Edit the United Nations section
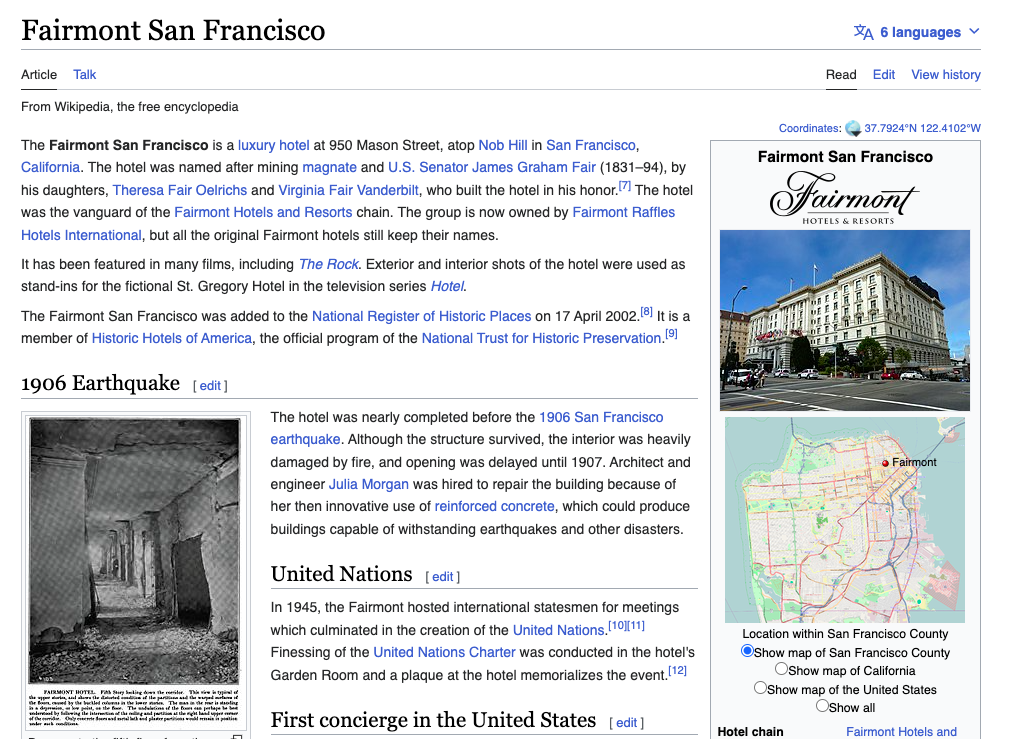 click(443, 577)
